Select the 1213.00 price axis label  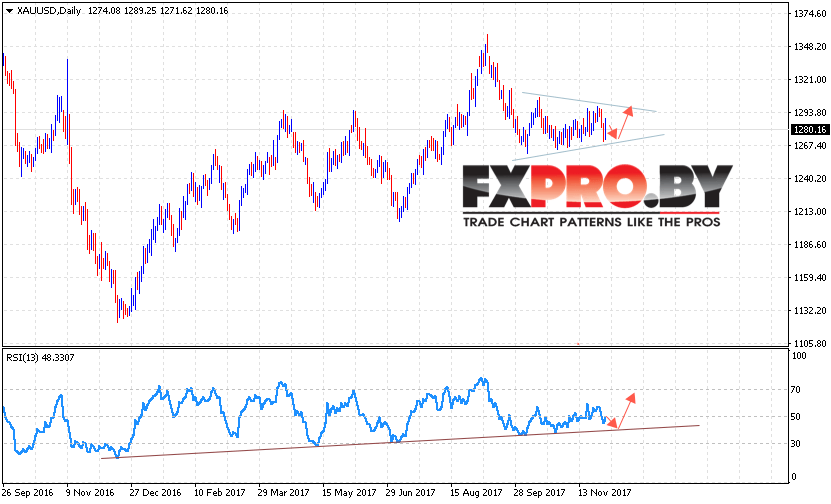tap(810, 211)
